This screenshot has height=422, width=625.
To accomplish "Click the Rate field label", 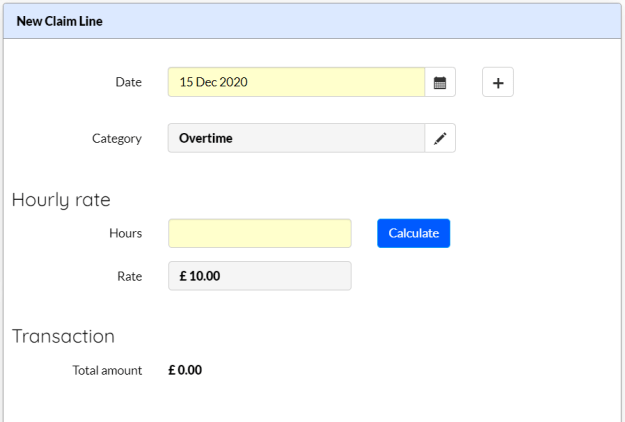I will 130,276.
